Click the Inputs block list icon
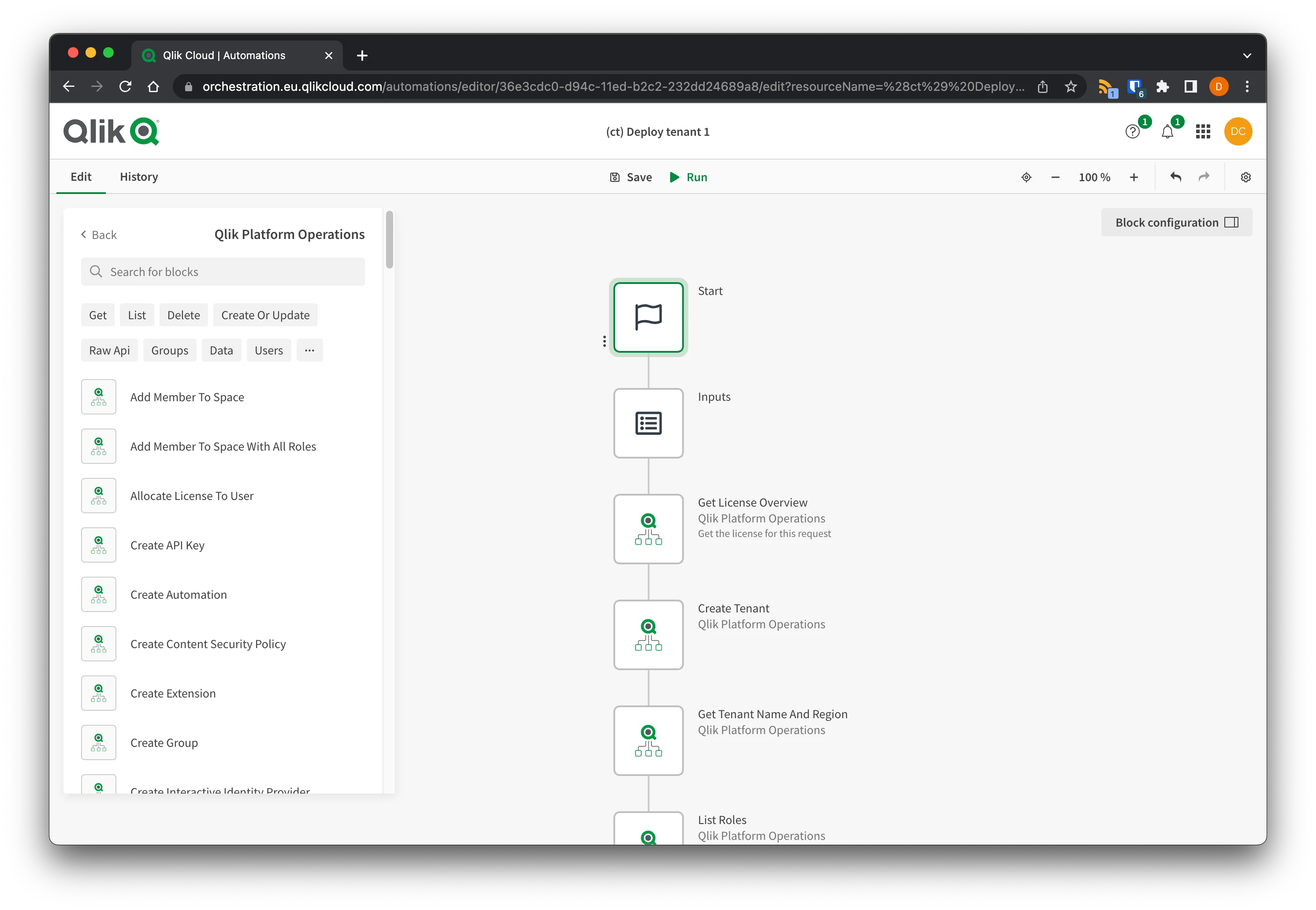1316x910 pixels. tap(647, 422)
